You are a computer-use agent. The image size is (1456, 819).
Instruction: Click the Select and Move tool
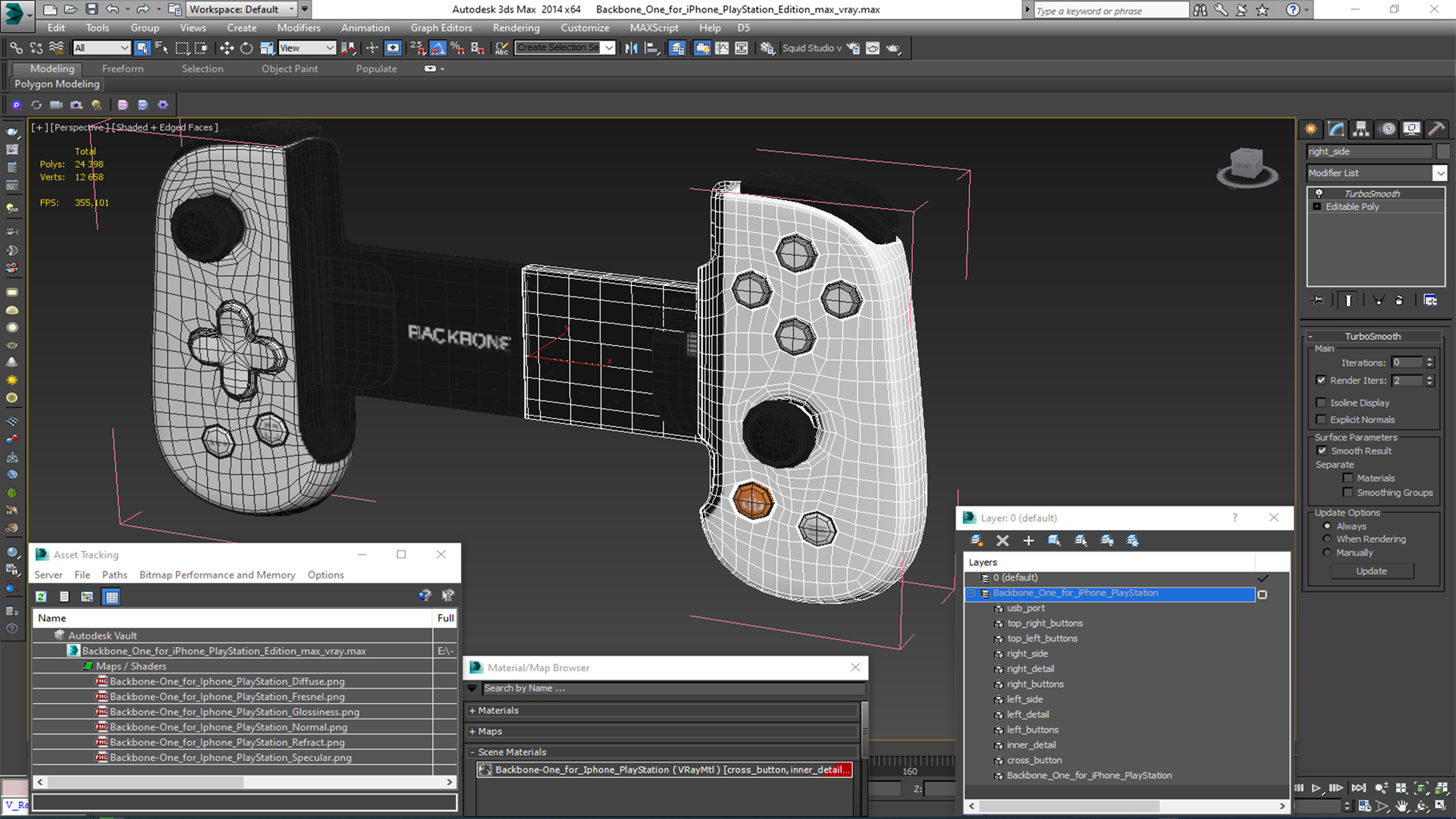click(x=226, y=48)
